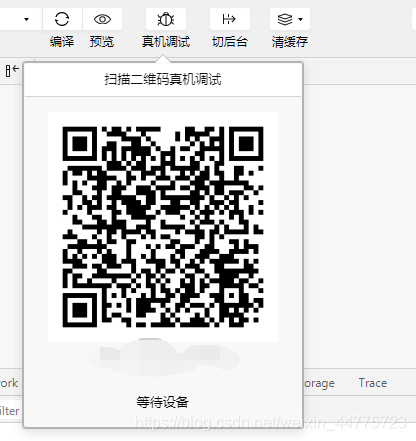The image size is (416, 441).
Task: Click the 清缓存 label
Action: point(290,42)
